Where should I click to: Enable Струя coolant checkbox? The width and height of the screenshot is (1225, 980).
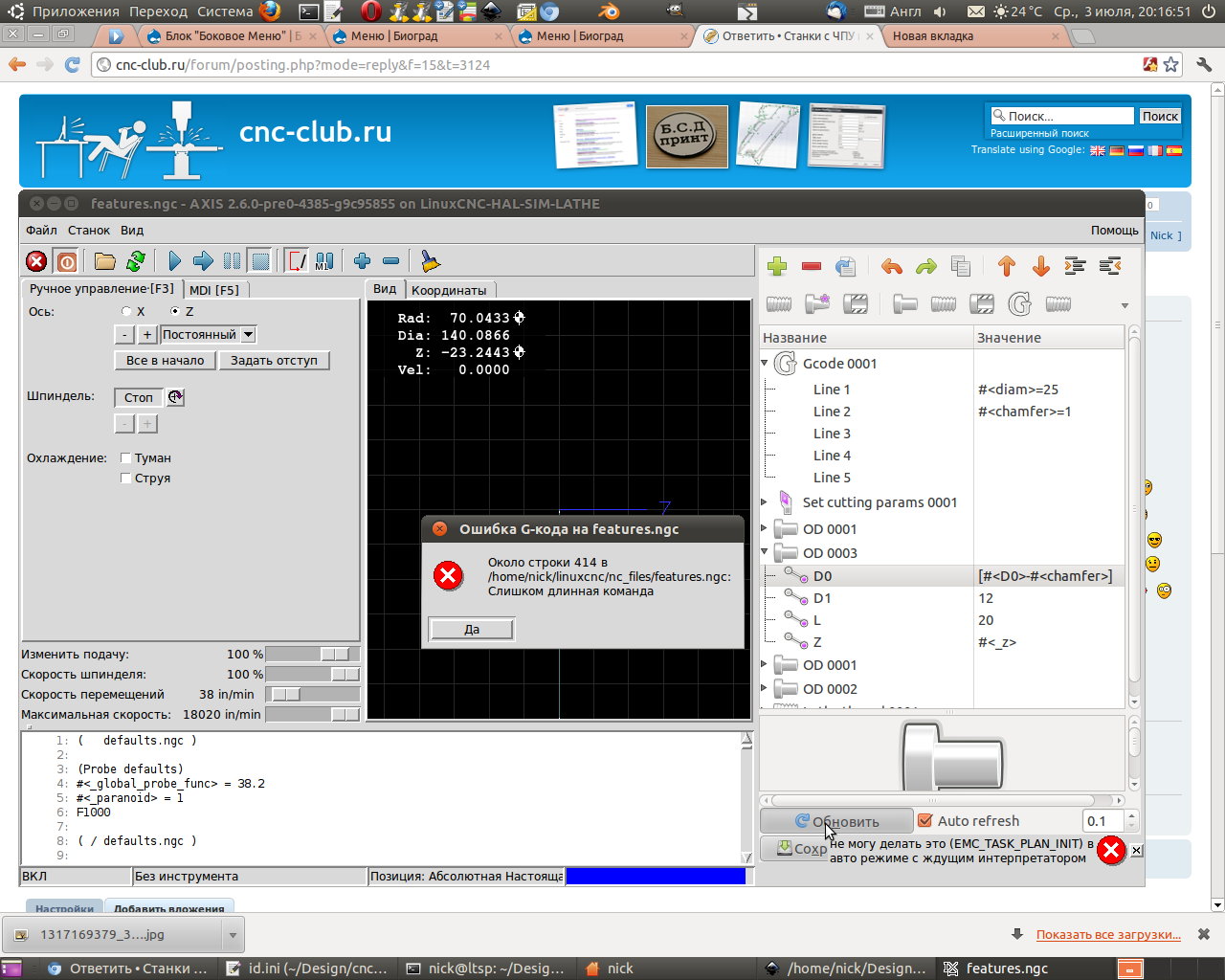(x=125, y=478)
